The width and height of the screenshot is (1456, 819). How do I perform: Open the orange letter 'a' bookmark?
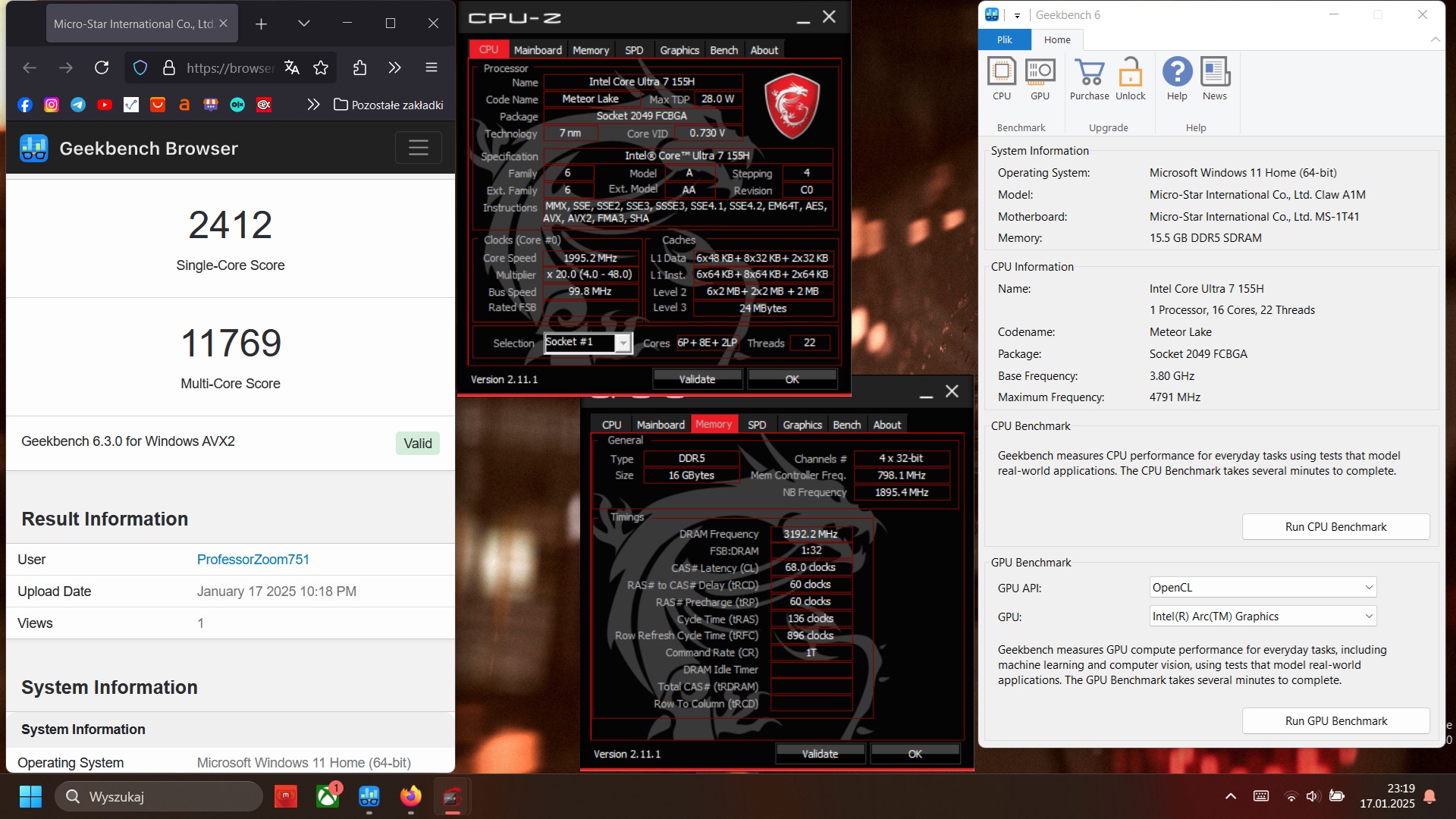[184, 105]
